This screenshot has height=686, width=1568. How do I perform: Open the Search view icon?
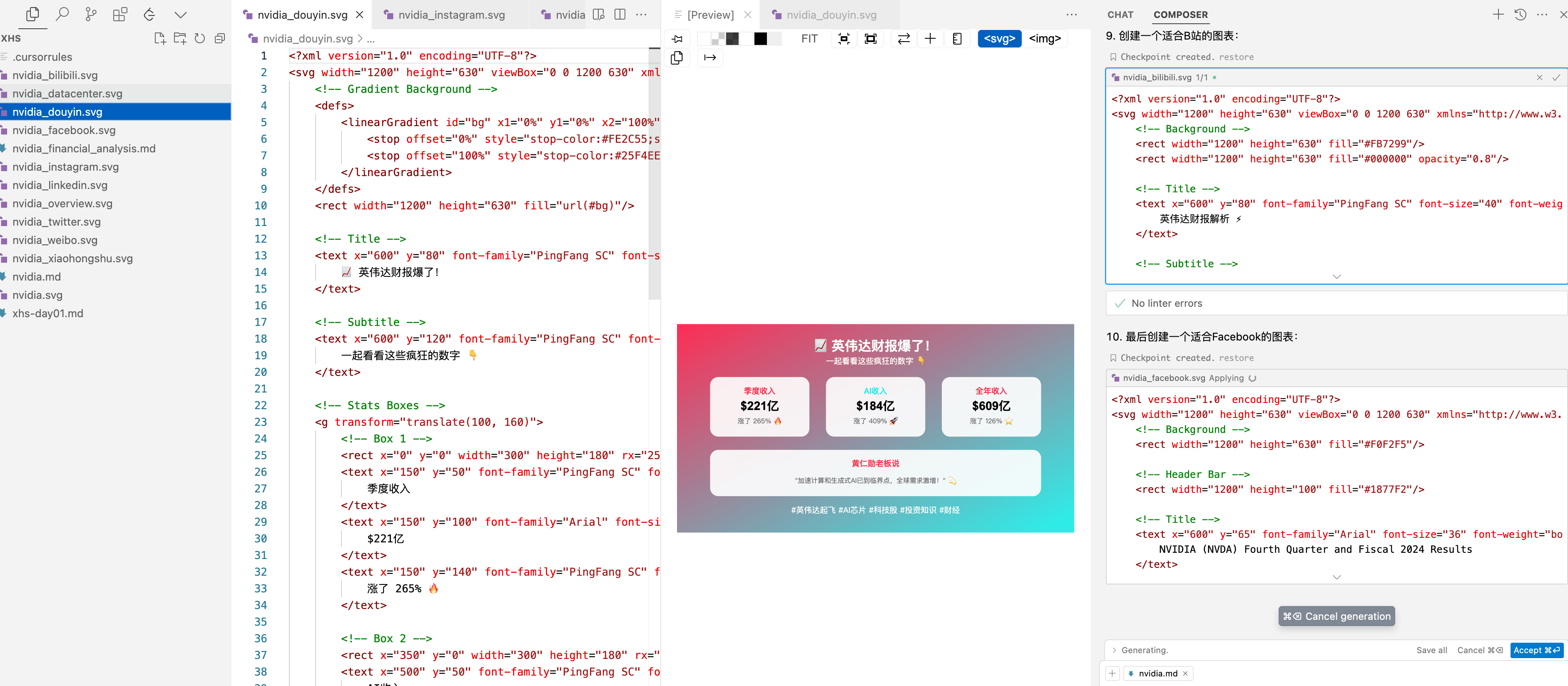[x=62, y=14]
